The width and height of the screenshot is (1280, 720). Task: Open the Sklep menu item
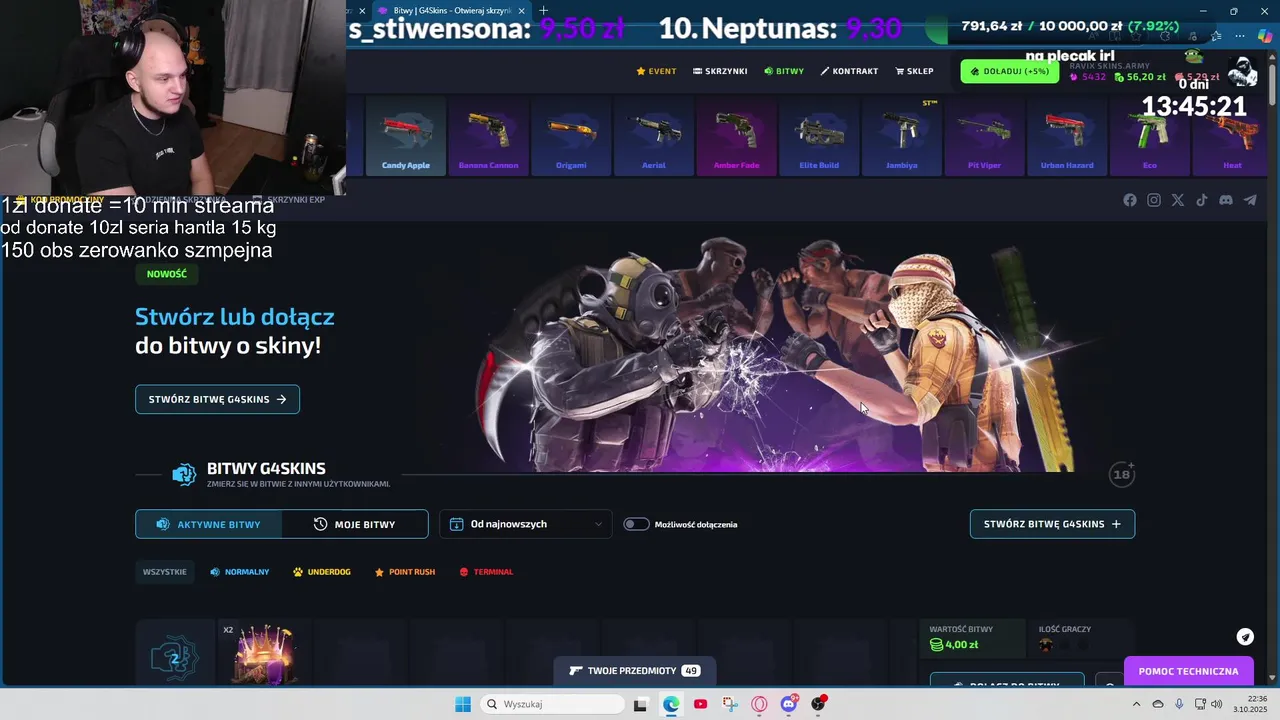(914, 71)
